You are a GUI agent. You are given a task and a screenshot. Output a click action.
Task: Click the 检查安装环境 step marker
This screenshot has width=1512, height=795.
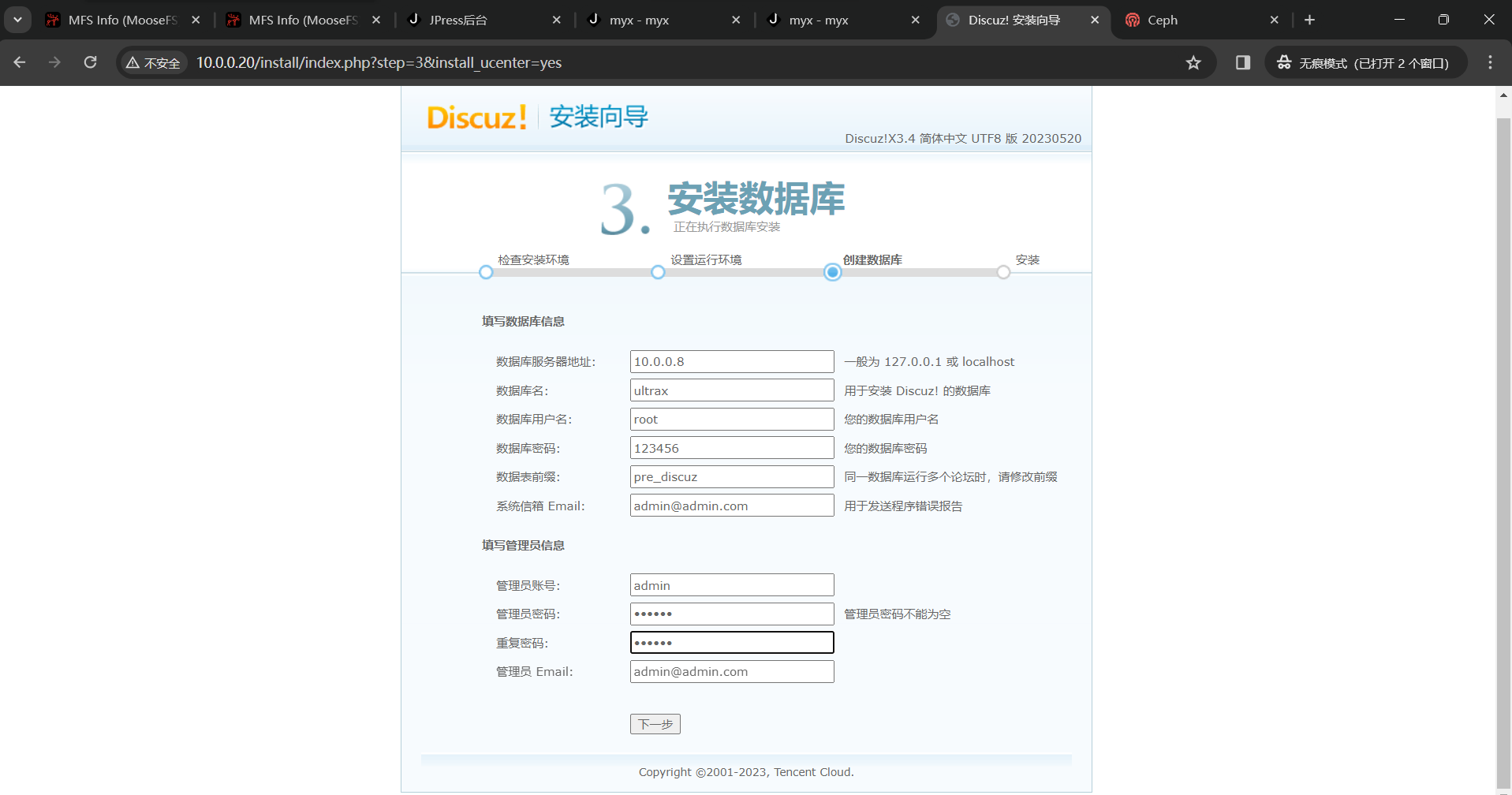point(486,272)
